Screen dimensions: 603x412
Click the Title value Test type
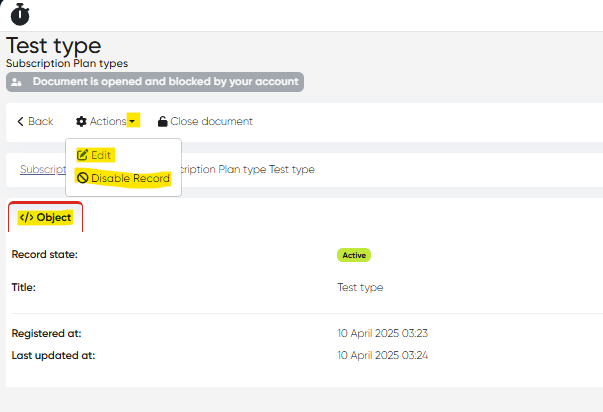360,287
